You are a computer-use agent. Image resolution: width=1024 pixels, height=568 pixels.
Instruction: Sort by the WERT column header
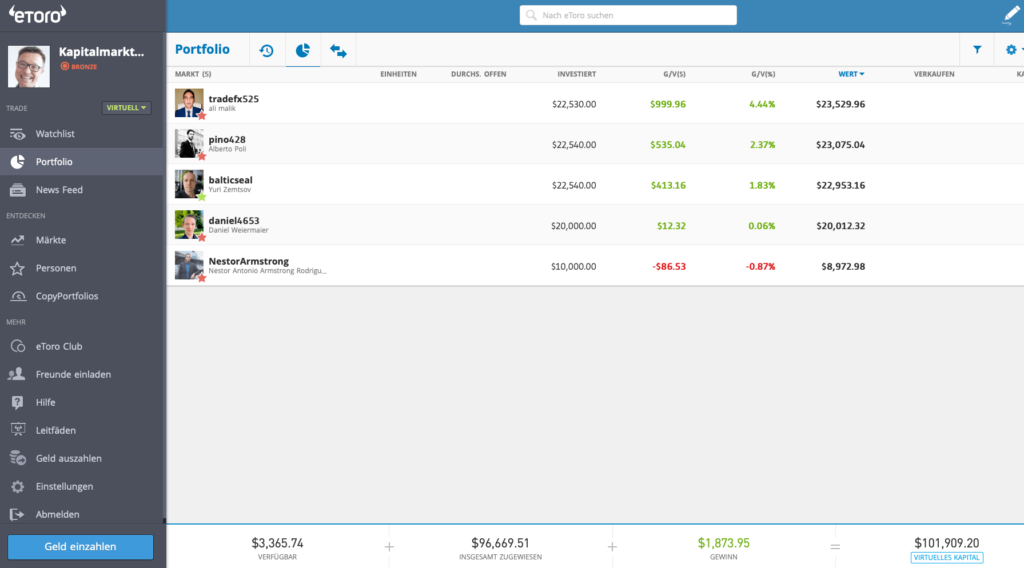(x=851, y=74)
